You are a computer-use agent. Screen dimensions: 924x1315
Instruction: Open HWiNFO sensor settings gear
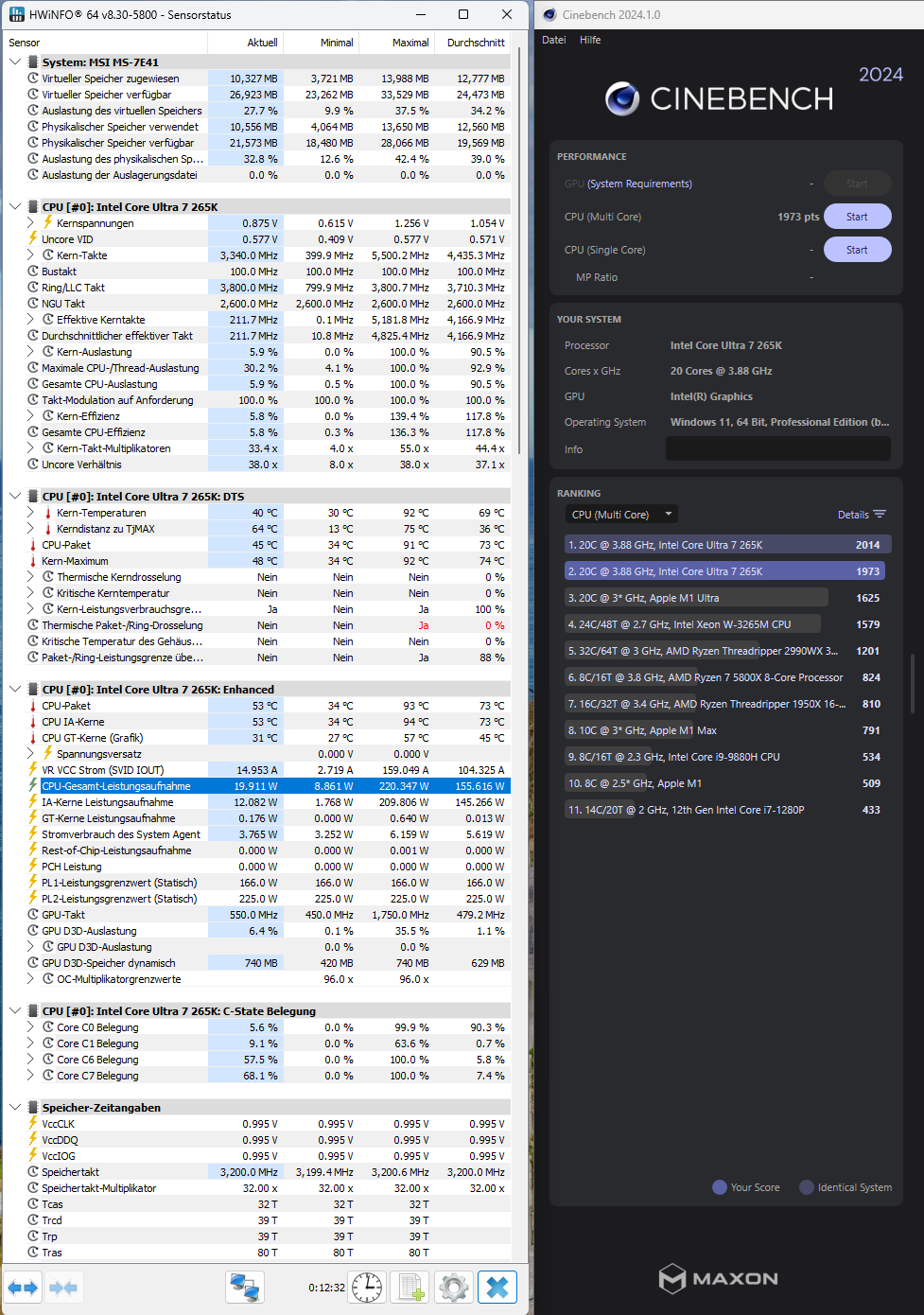tap(453, 1287)
